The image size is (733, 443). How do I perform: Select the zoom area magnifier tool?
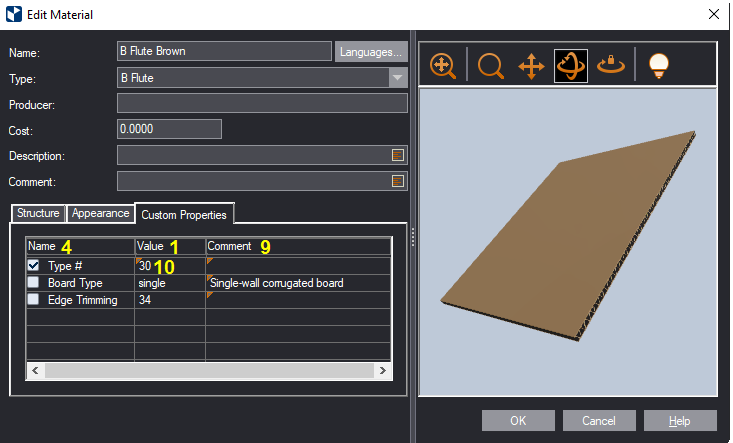pyautogui.click(x=490, y=66)
